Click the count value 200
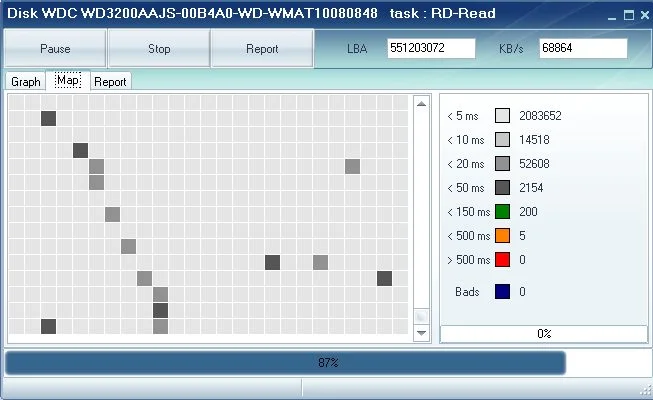This screenshot has height=400, width=653. (x=528, y=212)
